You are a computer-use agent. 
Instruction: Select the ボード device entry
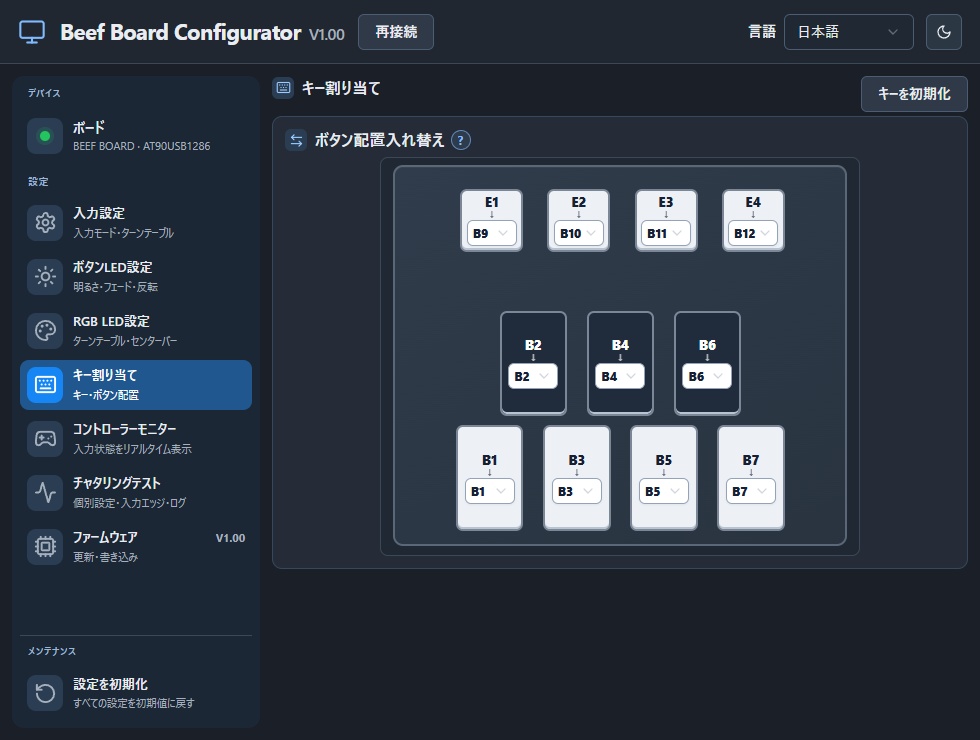coord(136,136)
